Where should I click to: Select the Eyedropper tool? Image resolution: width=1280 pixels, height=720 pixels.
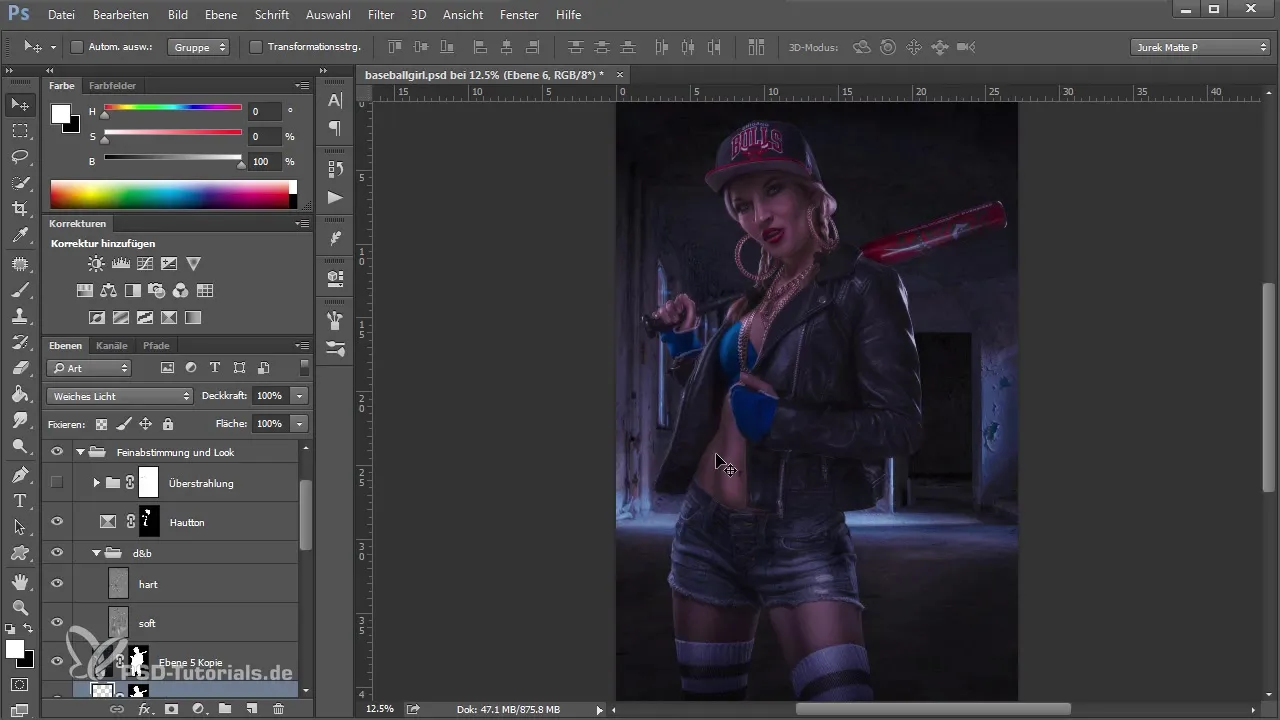[20, 236]
